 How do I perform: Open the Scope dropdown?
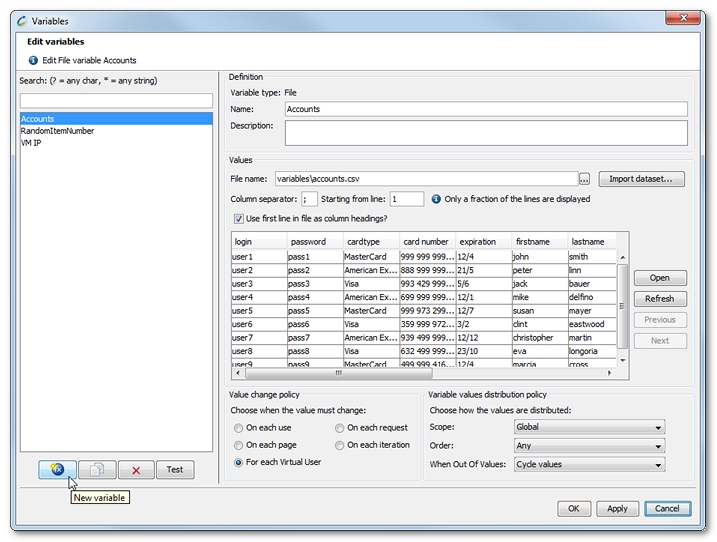[589, 427]
